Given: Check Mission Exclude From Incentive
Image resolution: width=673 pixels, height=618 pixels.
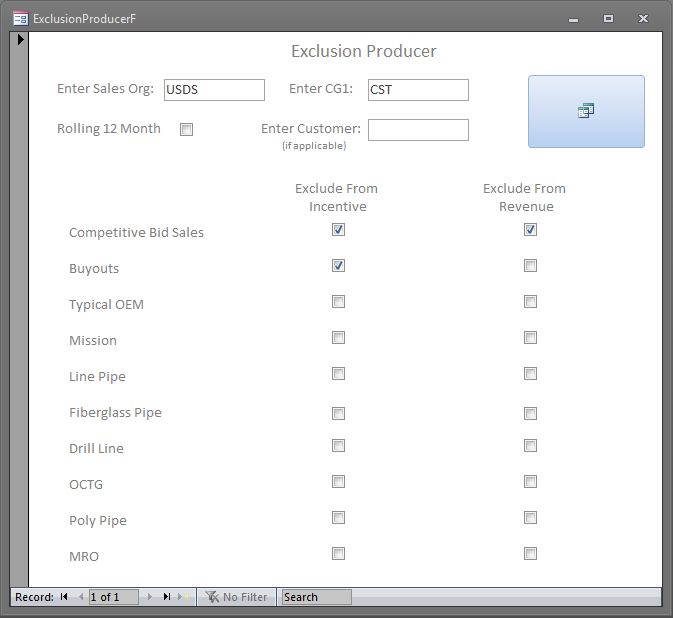Looking at the screenshot, I should 338,338.
